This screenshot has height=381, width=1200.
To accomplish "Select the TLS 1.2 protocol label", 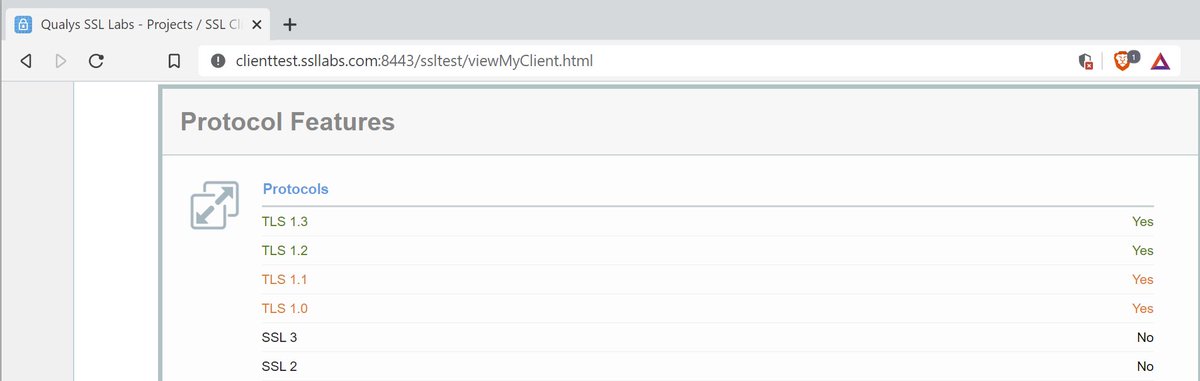I will [285, 250].
